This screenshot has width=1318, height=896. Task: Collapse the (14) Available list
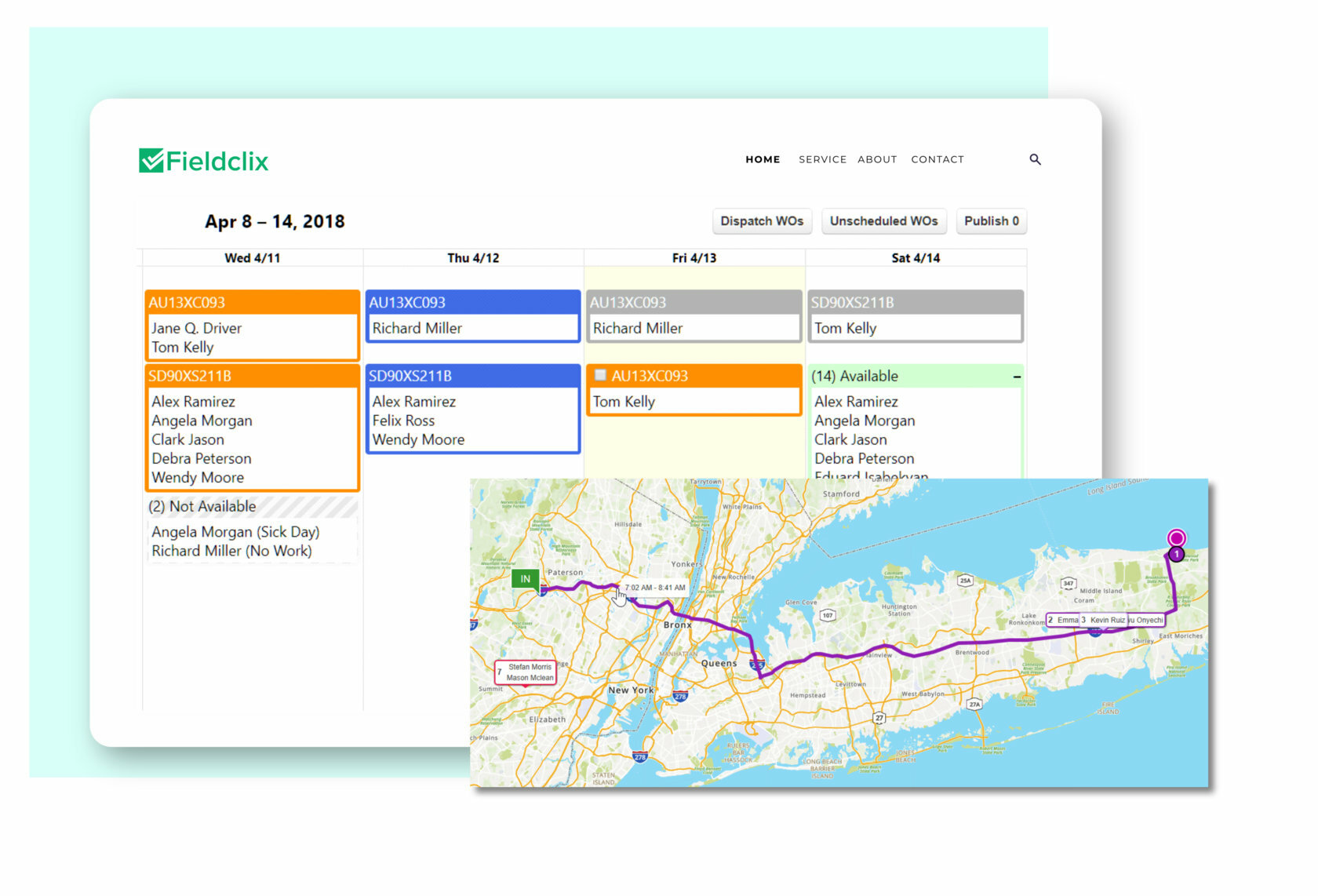coord(1016,377)
